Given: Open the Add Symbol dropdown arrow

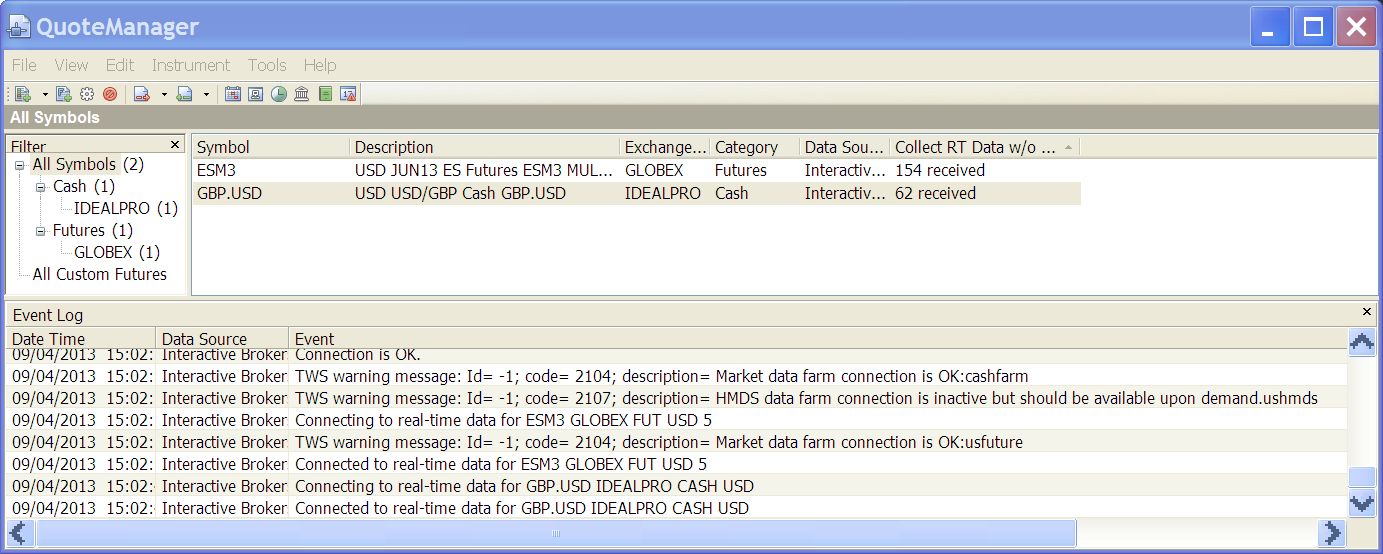Looking at the screenshot, I should [x=45, y=94].
